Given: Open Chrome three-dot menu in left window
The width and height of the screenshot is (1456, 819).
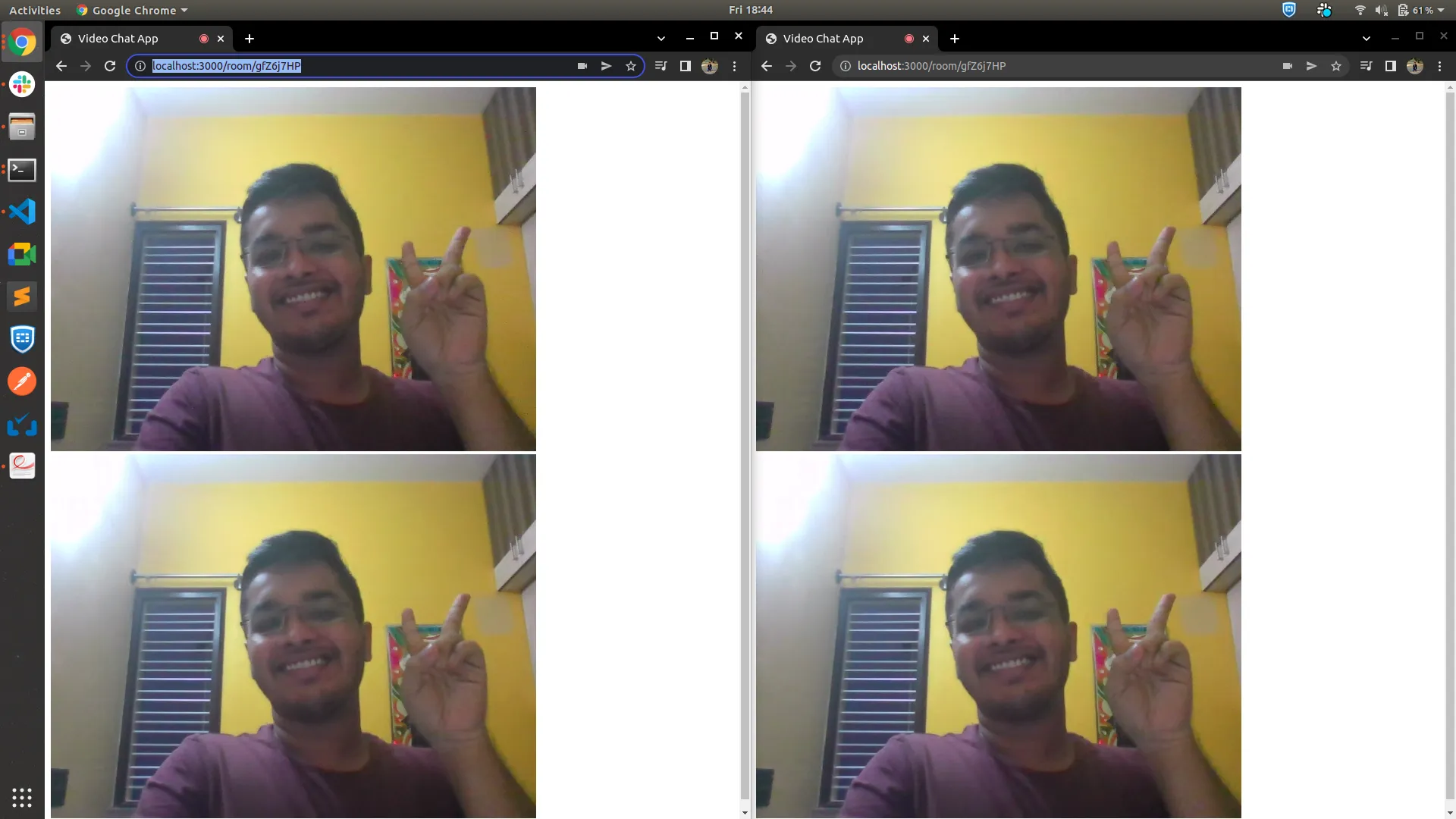Looking at the screenshot, I should pyautogui.click(x=734, y=66).
